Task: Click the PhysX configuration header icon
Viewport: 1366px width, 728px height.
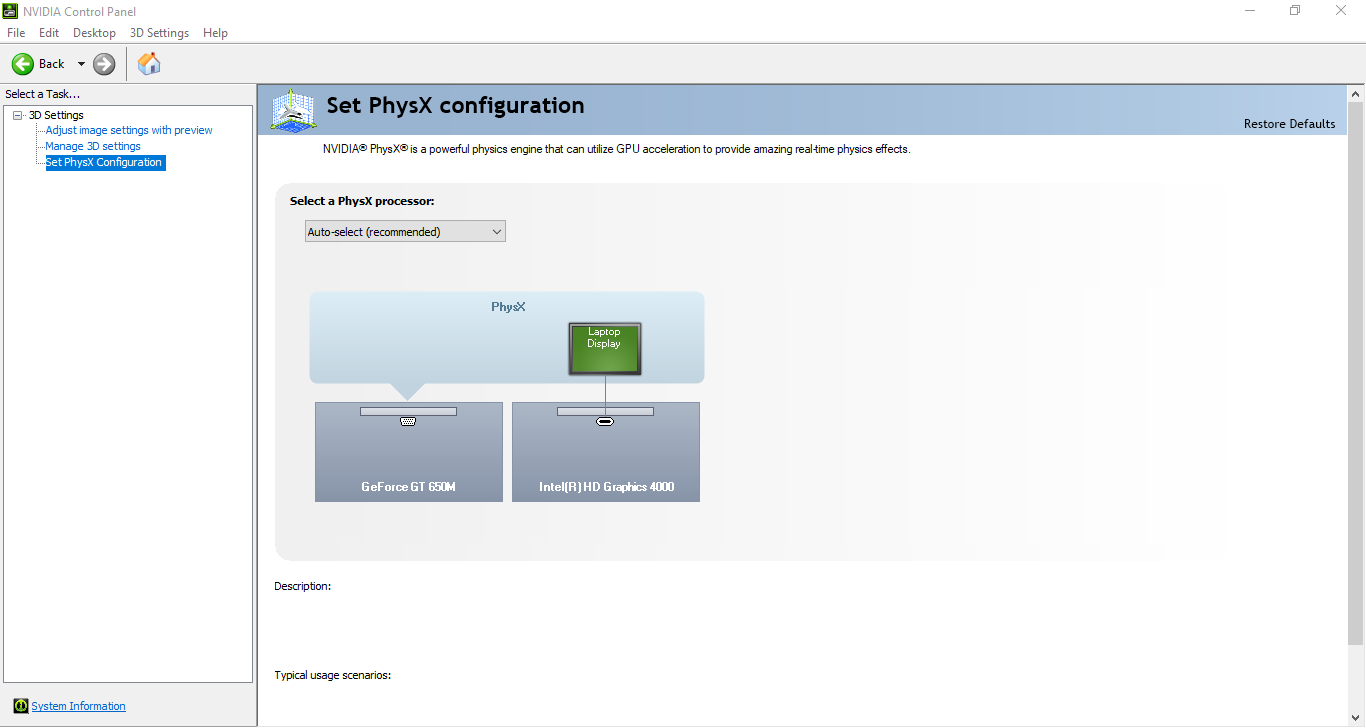Action: click(293, 110)
